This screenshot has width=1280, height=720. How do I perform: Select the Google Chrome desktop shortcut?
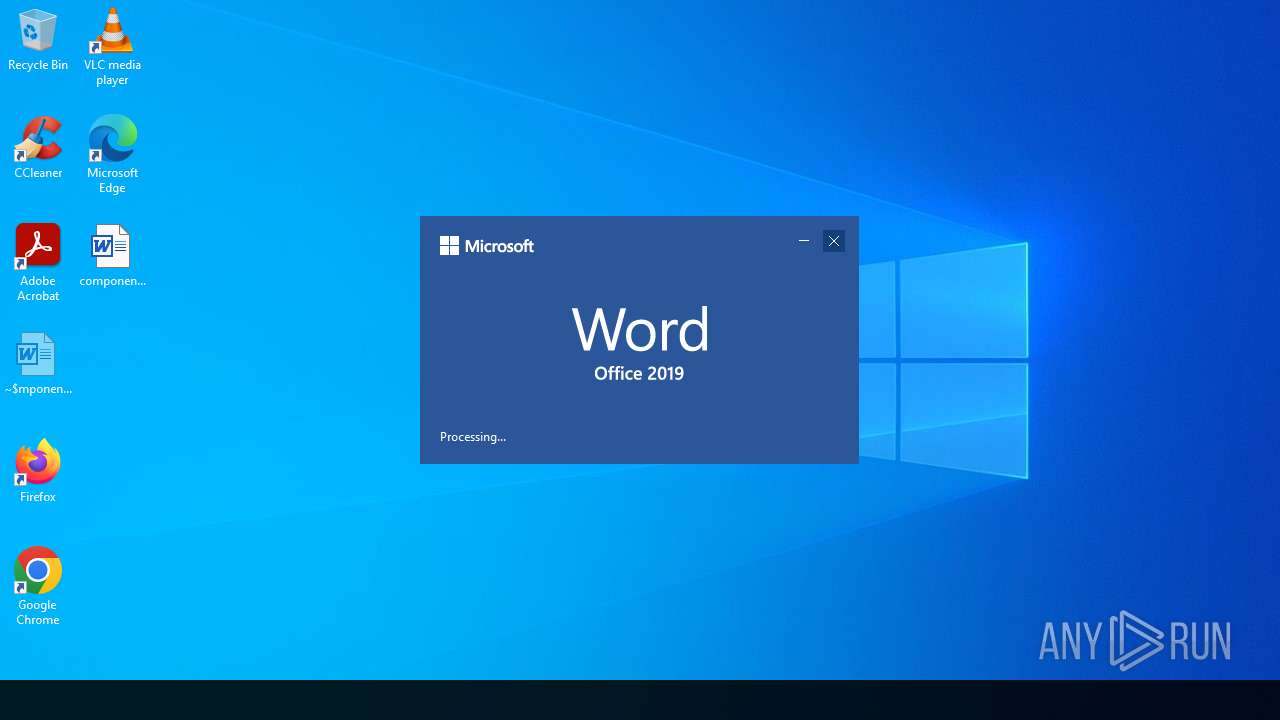pyautogui.click(x=38, y=586)
